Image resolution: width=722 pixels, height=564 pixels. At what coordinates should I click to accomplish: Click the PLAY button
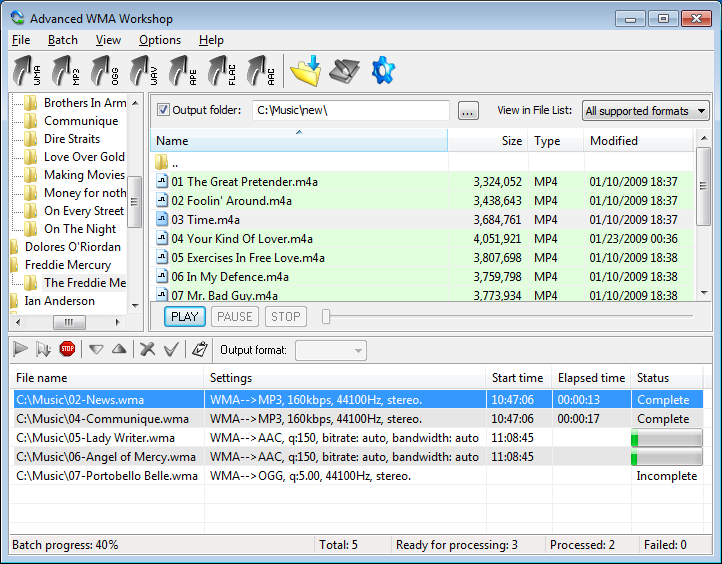pyautogui.click(x=185, y=317)
